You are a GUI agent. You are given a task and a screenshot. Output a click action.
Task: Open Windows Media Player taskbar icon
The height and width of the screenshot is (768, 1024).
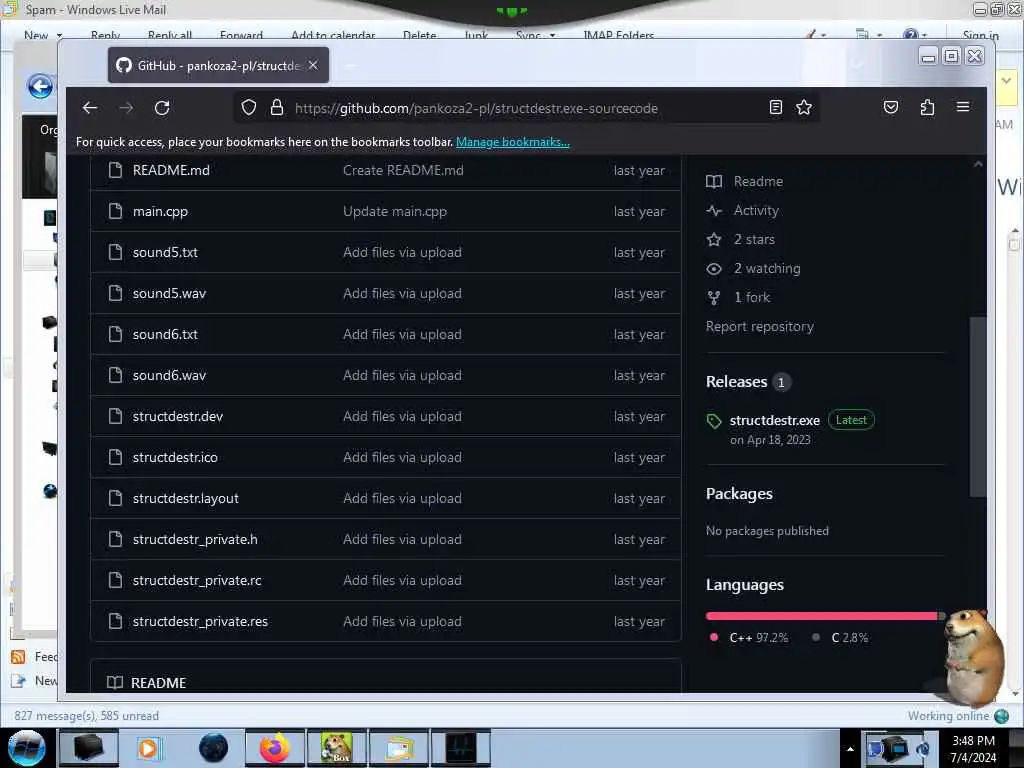point(148,748)
